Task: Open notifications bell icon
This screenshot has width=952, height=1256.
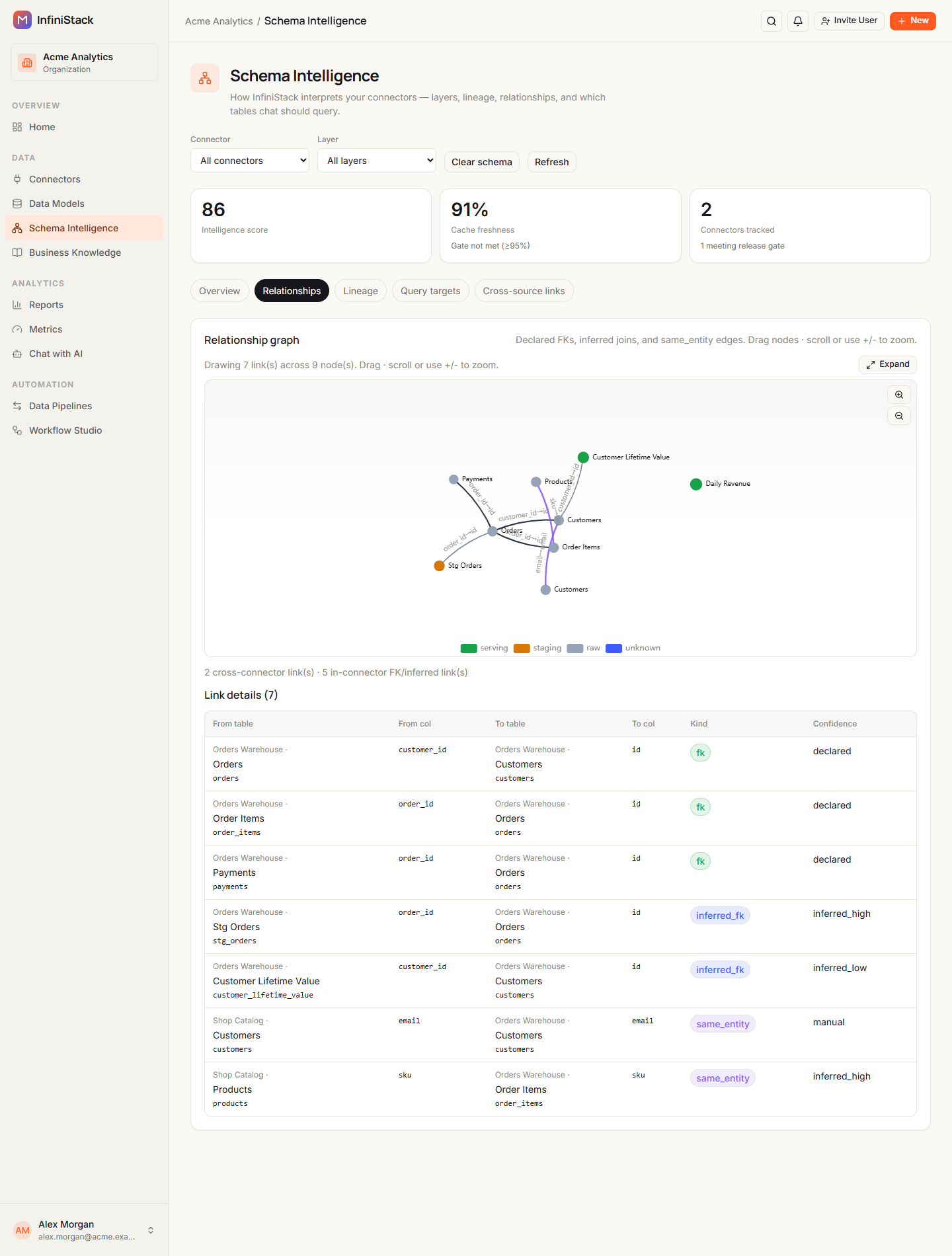Action: 798,21
